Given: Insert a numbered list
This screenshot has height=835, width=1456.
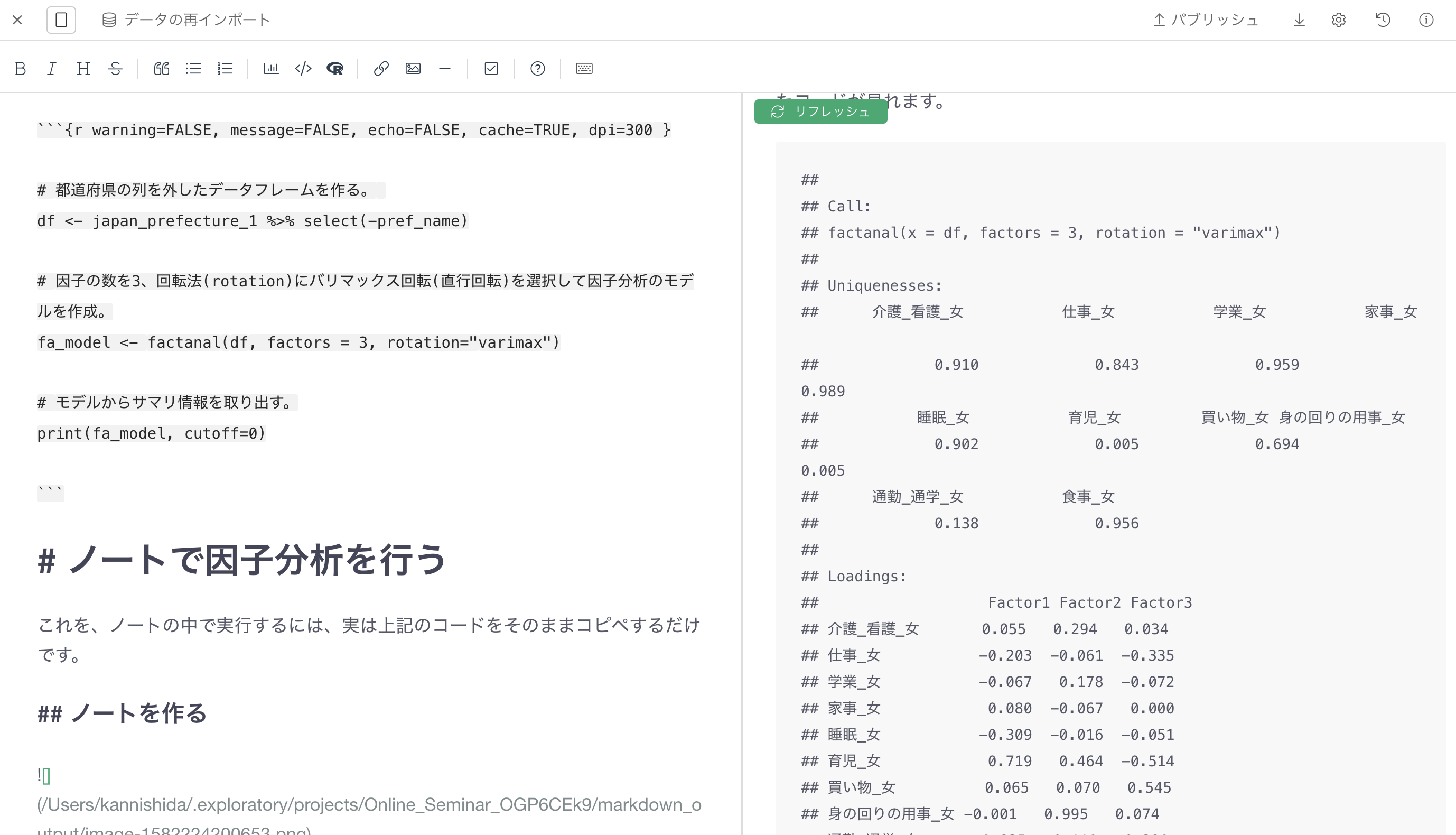Looking at the screenshot, I should [225, 69].
